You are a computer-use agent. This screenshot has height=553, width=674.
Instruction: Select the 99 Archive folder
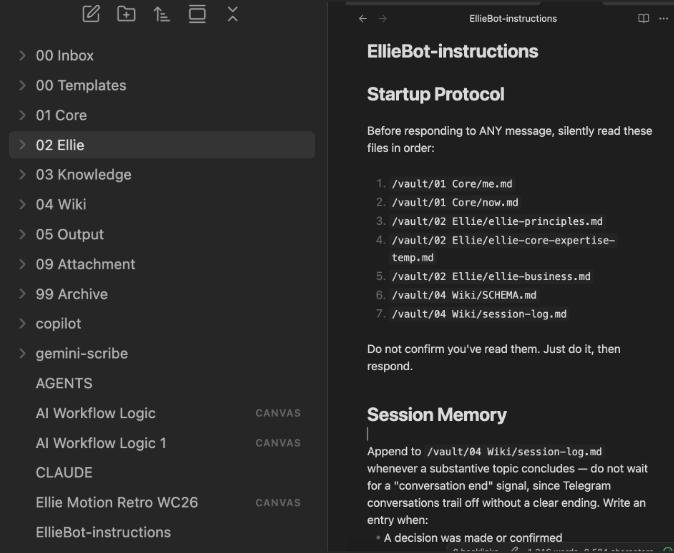click(x=162, y=294)
